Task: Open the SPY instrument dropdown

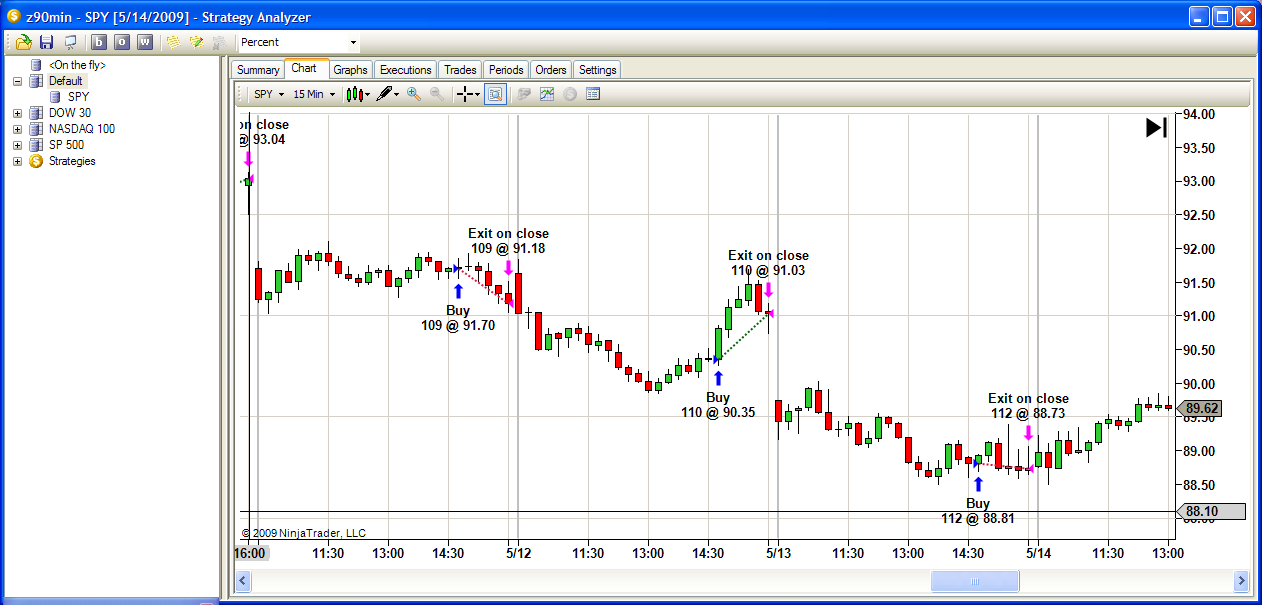Action: 268,94
